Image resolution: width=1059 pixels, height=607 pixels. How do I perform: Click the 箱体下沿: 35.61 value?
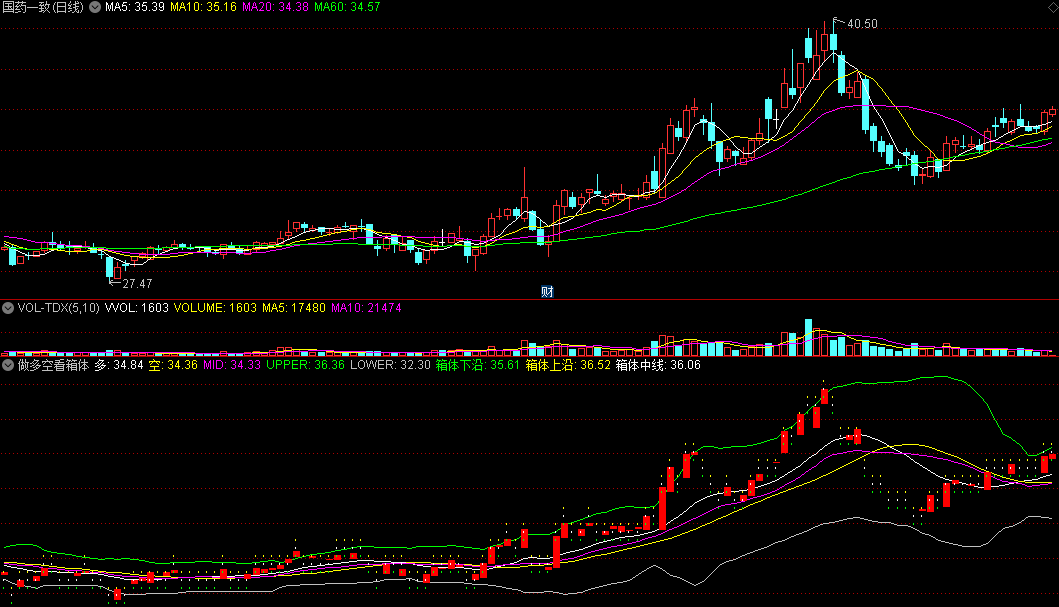(x=477, y=365)
